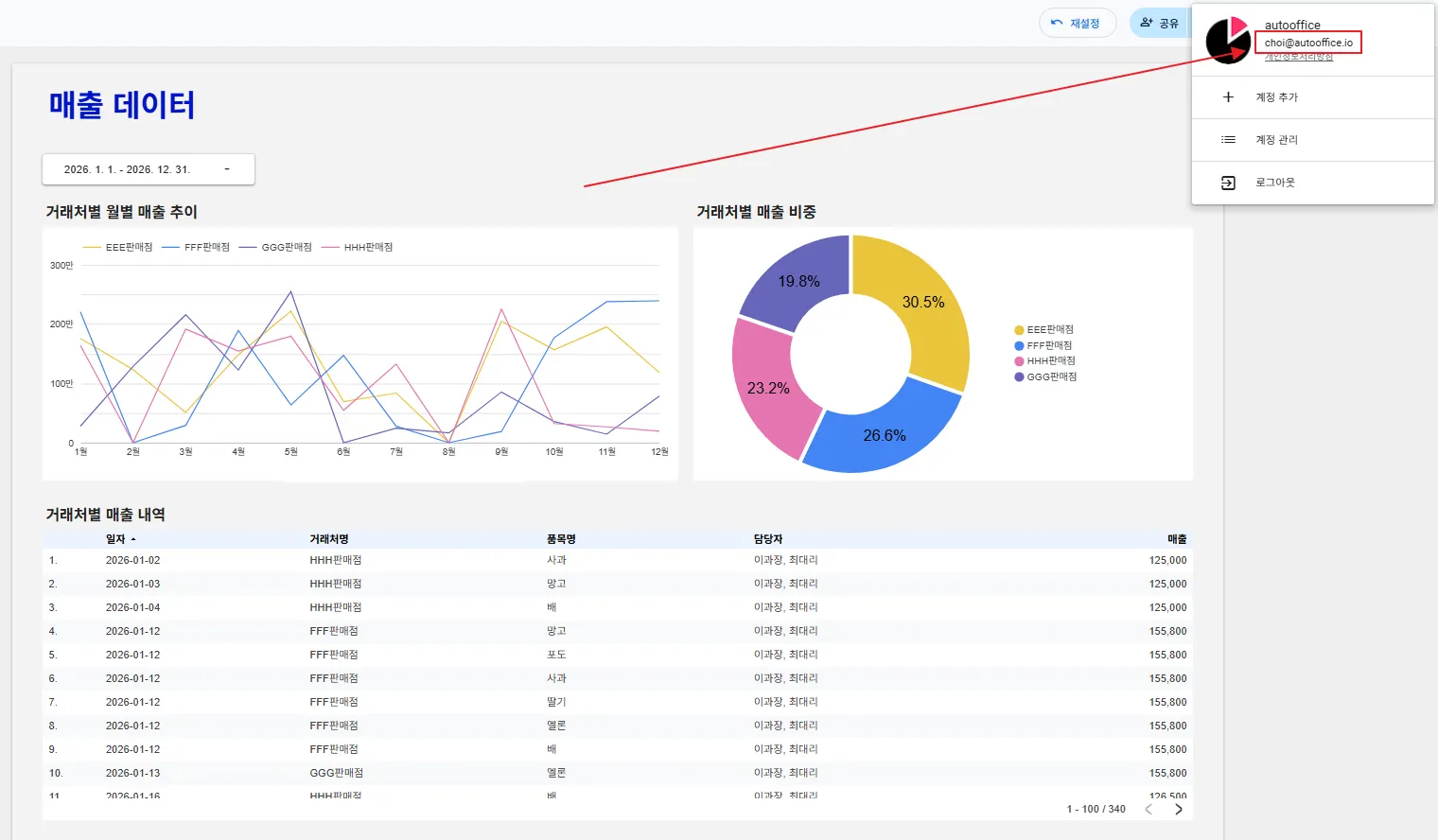The height and width of the screenshot is (840, 1438).
Task: Click 사과 in table row 1
Action: click(556, 560)
